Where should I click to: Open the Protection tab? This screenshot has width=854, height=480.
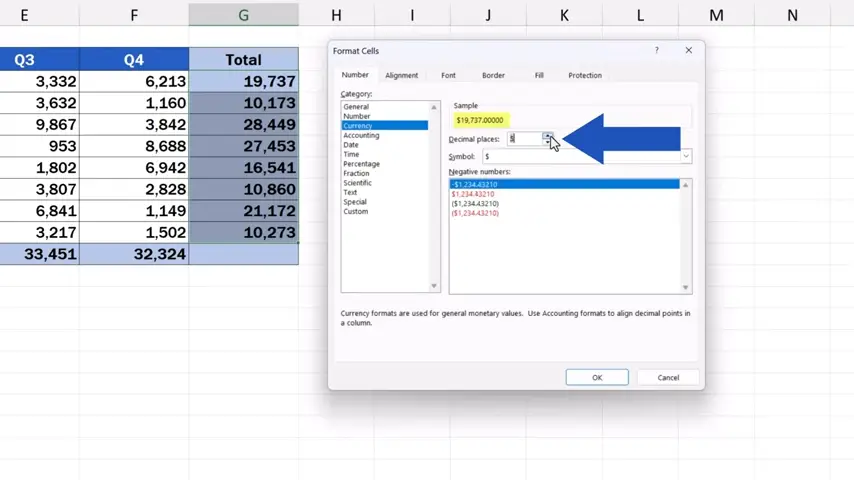click(x=585, y=75)
